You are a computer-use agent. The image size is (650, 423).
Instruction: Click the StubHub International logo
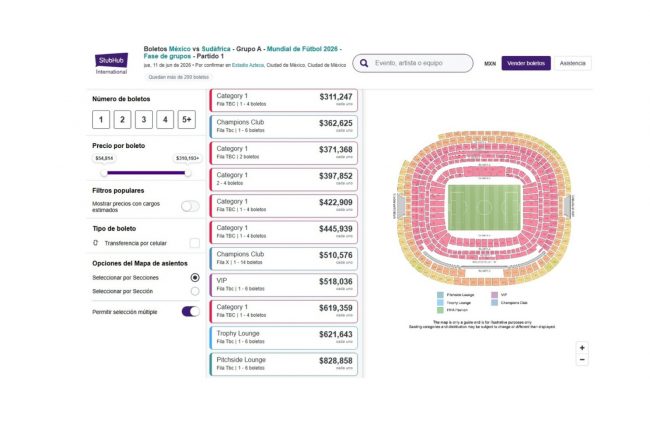111,63
